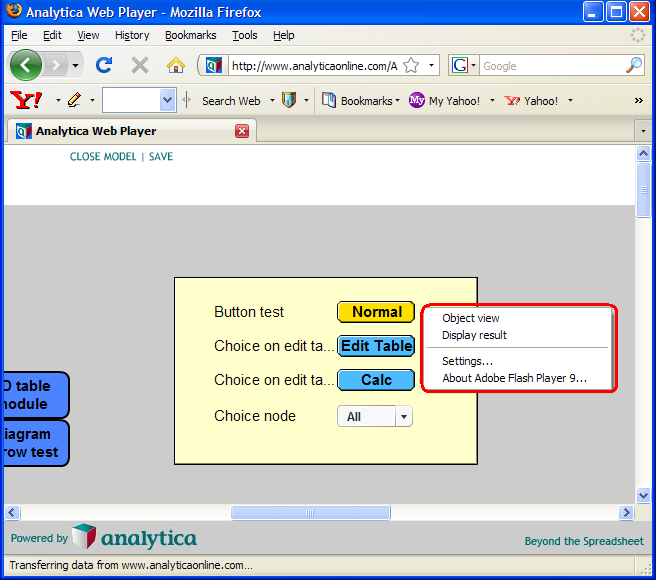Click the yellow Normal button
Image resolution: width=656 pixels, height=580 pixels.
point(376,312)
